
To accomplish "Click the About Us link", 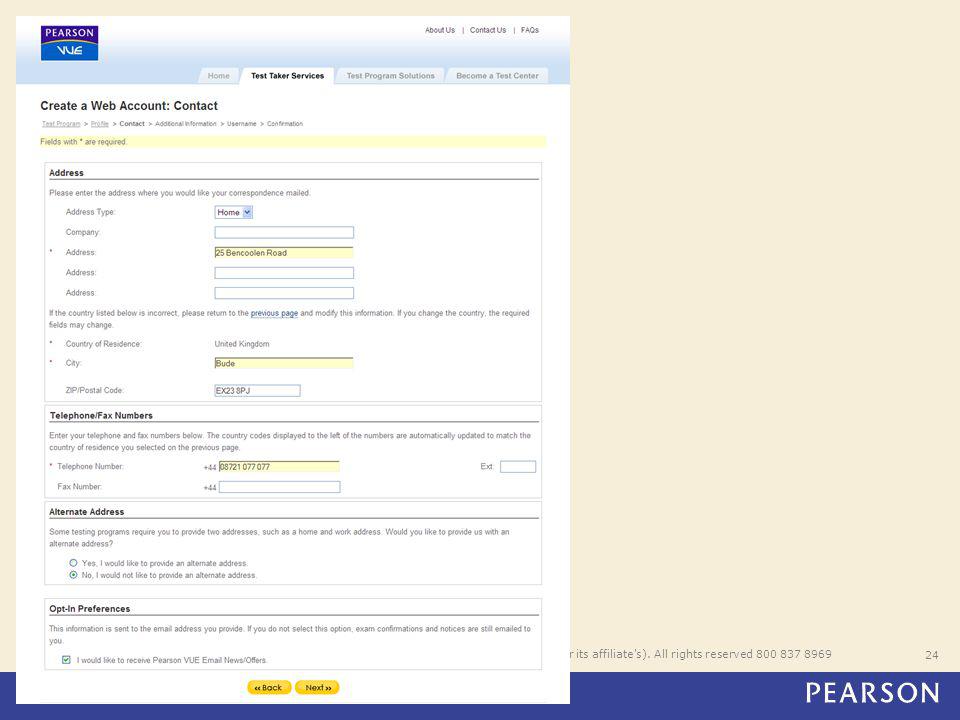I will [440, 30].
